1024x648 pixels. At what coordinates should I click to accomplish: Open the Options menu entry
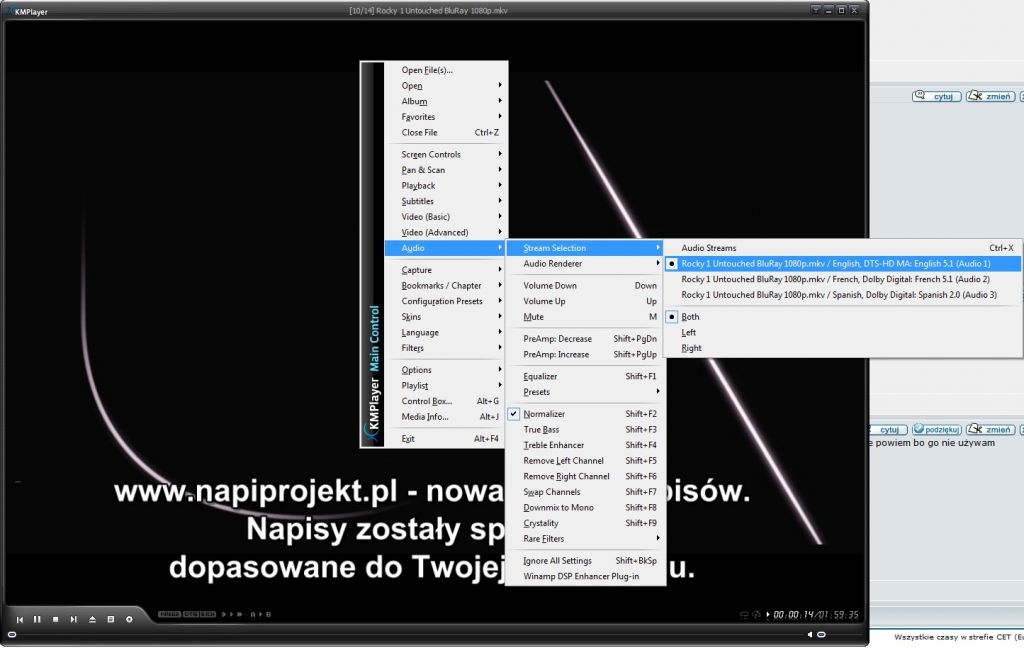[445, 370]
